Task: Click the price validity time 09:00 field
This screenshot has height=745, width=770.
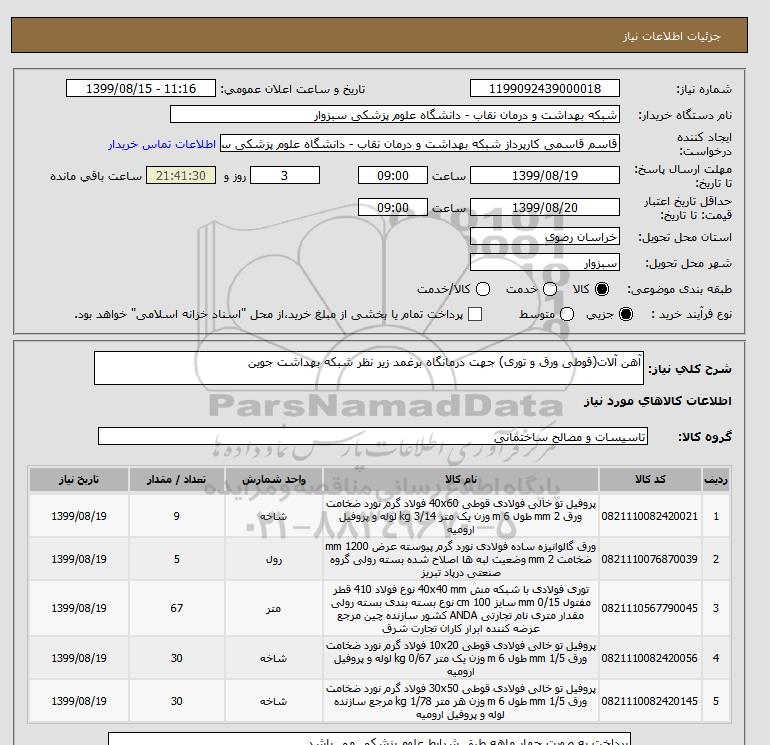Action: coord(393,207)
